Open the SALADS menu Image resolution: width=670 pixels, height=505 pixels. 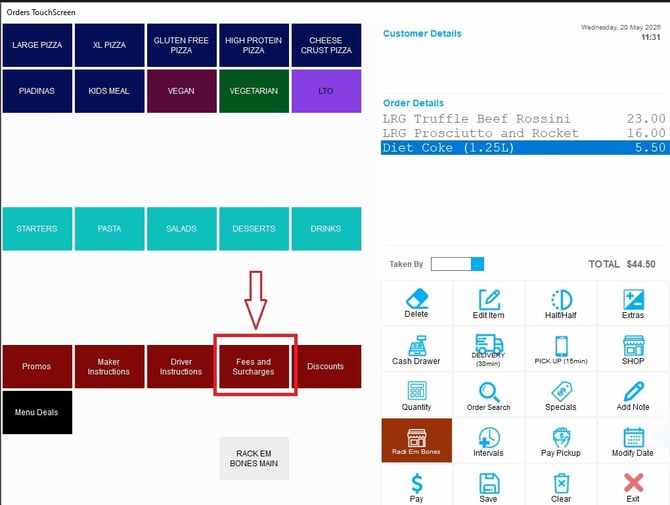(x=182, y=229)
